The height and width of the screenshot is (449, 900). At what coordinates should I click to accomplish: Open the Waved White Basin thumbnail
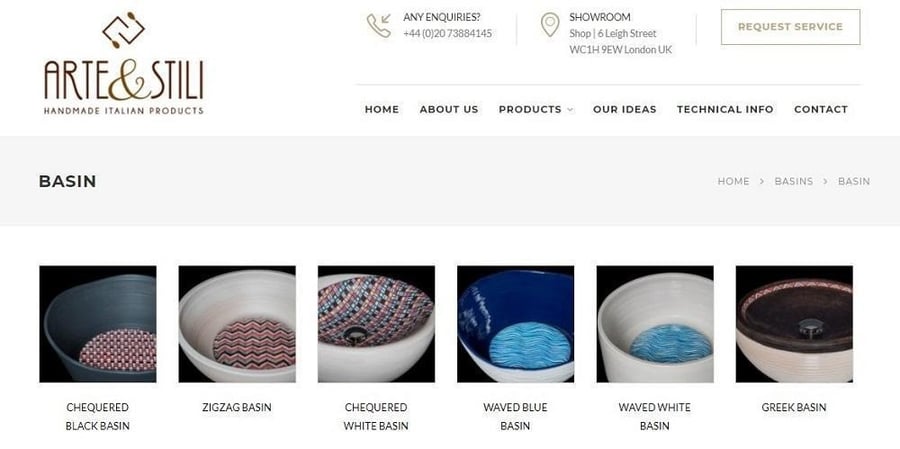(655, 324)
